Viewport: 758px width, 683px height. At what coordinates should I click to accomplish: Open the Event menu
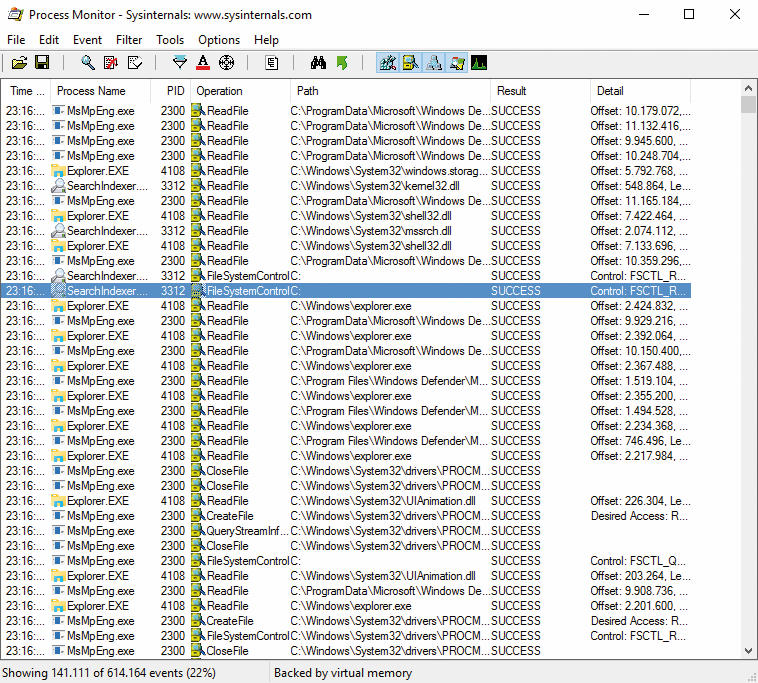(87, 40)
